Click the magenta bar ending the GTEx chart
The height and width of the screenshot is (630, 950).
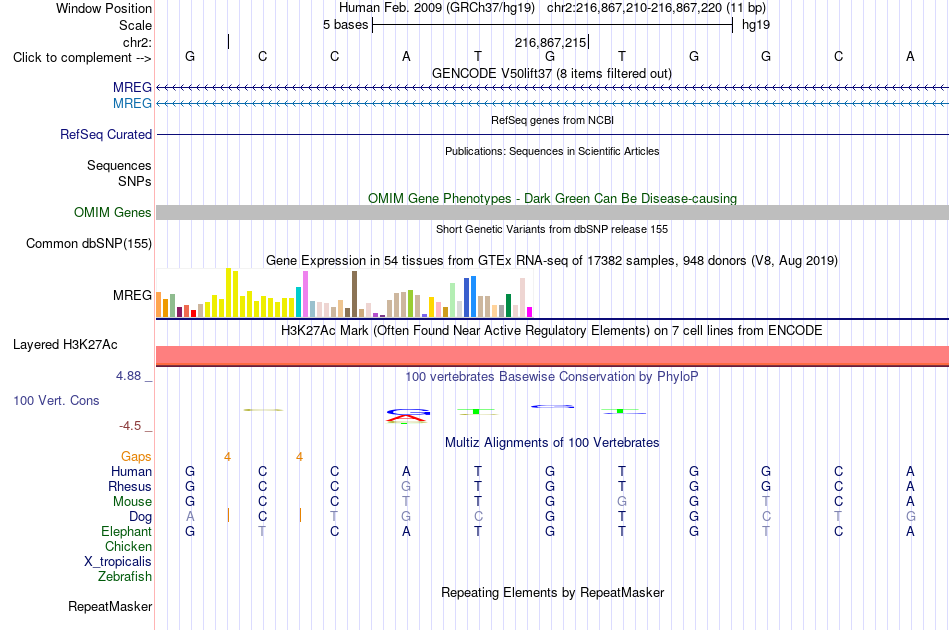[x=530, y=312]
